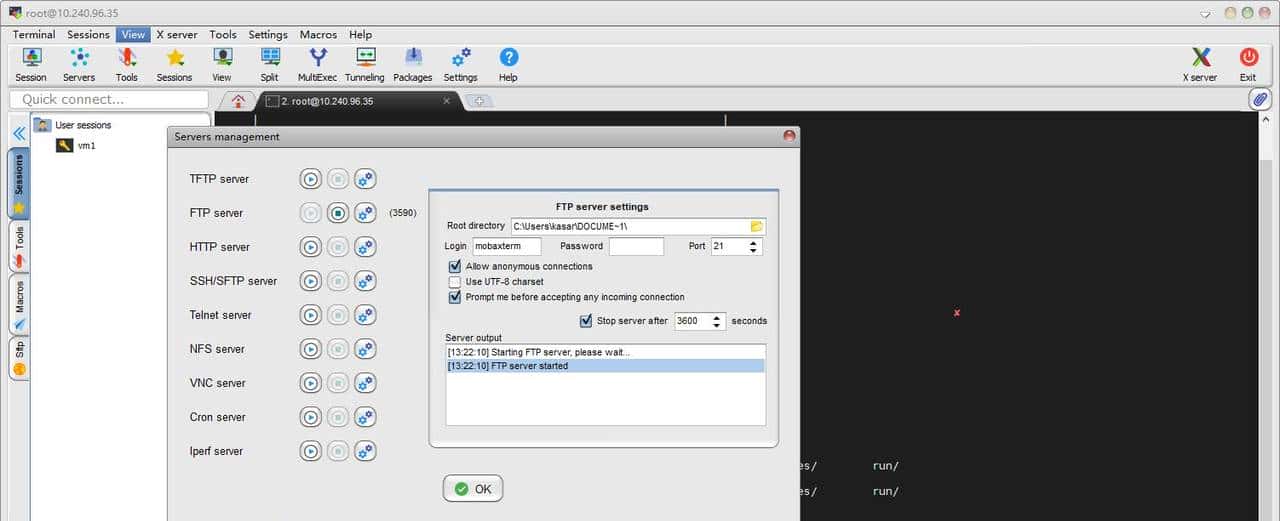This screenshot has height=521, width=1280.
Task: Collapse the left sidebar with double chevron
Action: click(x=18, y=132)
